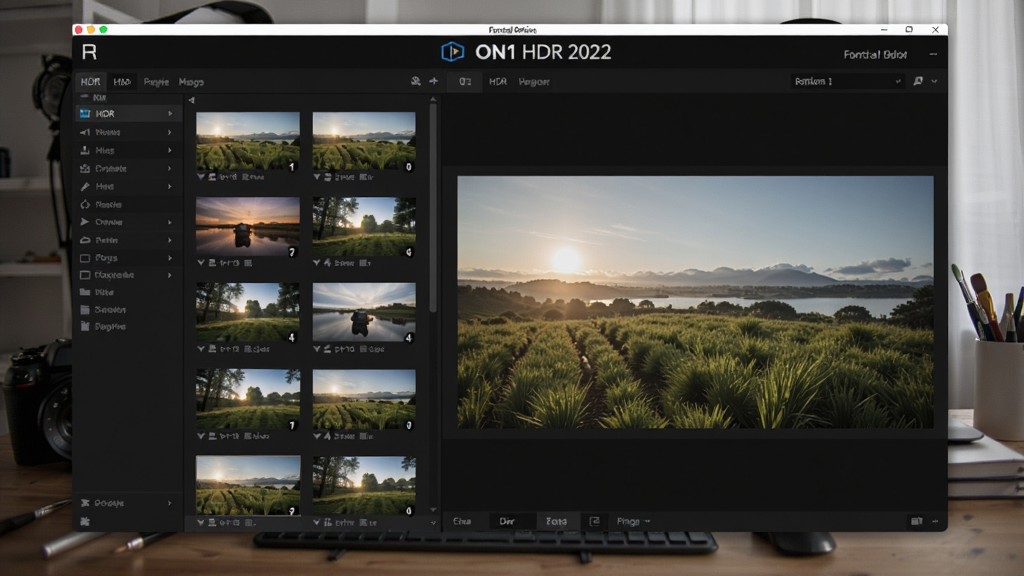Expand the megaphone row chevron
The image size is (1024, 576).
click(170, 132)
